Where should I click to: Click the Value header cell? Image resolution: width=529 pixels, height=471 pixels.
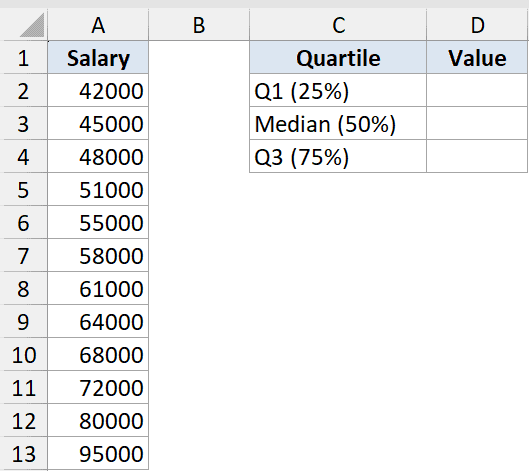click(477, 57)
